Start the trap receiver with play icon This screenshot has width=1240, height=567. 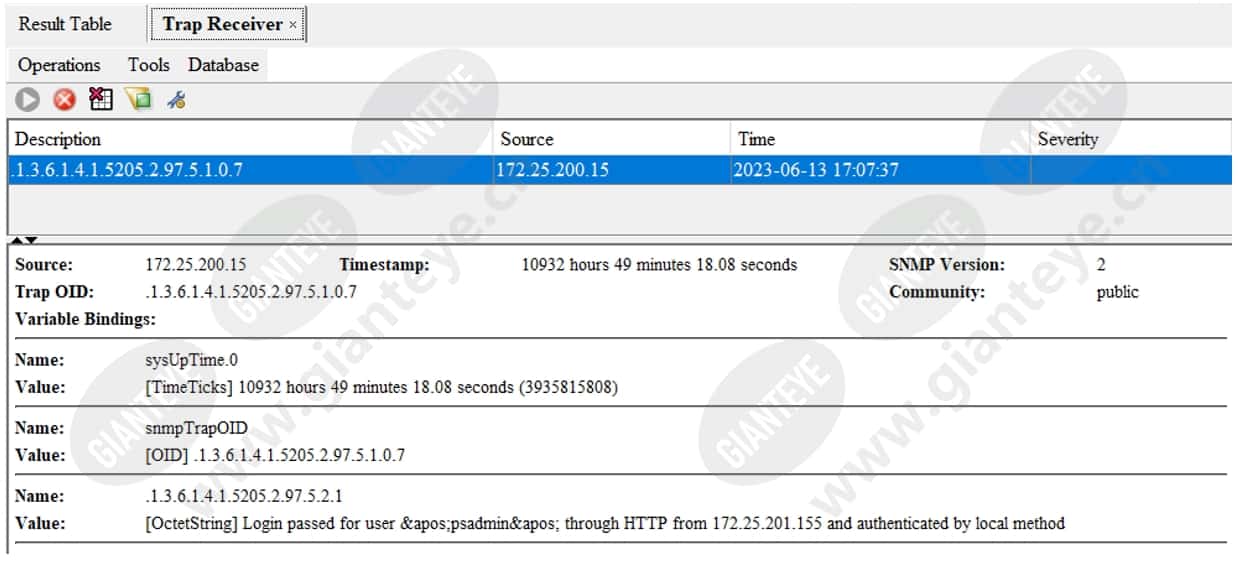pyautogui.click(x=27, y=99)
